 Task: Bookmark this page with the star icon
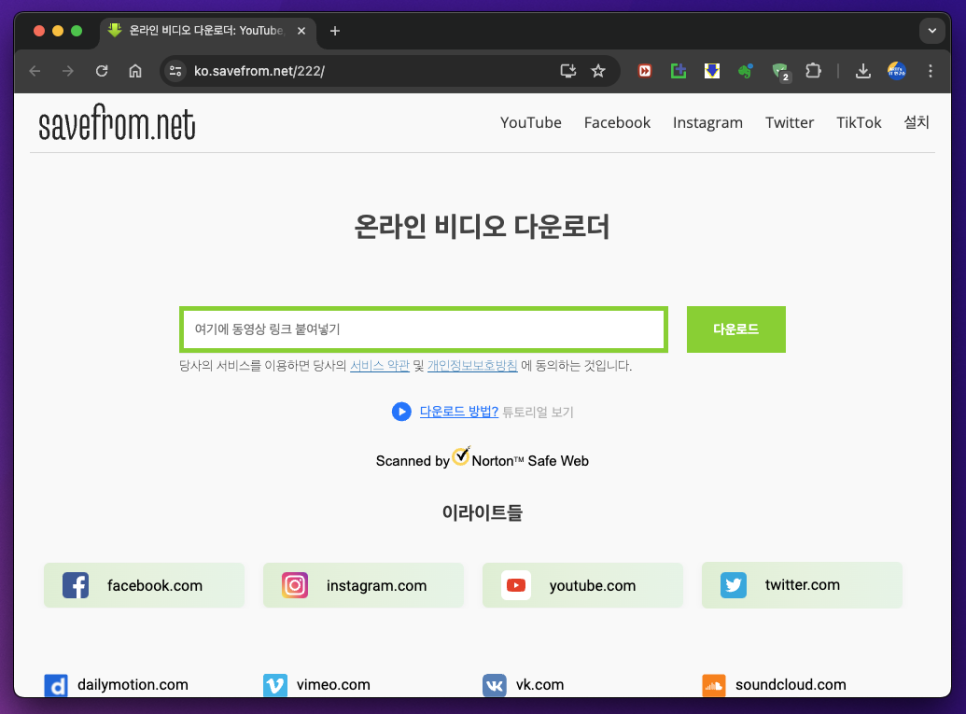598,71
